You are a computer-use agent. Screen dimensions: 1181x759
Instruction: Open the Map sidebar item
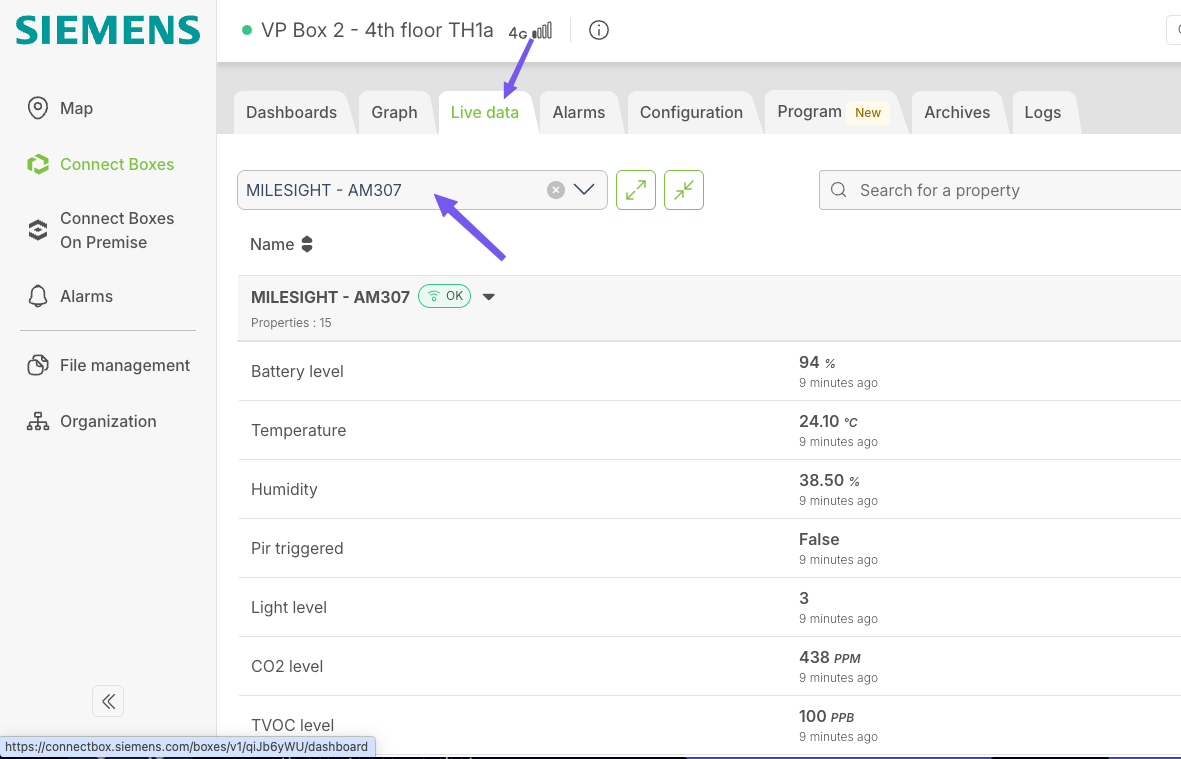pyautogui.click(x=76, y=108)
